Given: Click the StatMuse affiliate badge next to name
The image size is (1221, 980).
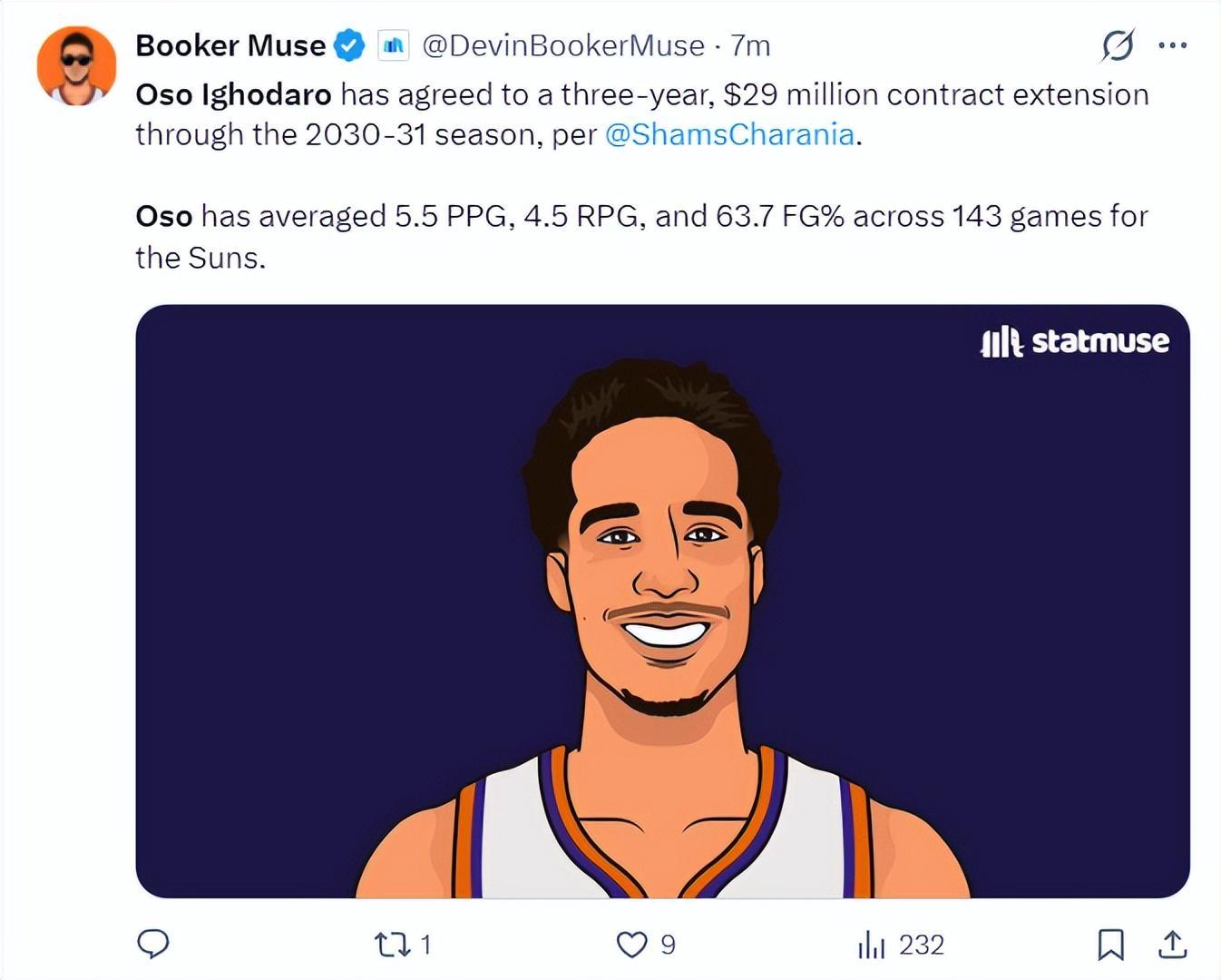Looking at the screenshot, I should 394,45.
